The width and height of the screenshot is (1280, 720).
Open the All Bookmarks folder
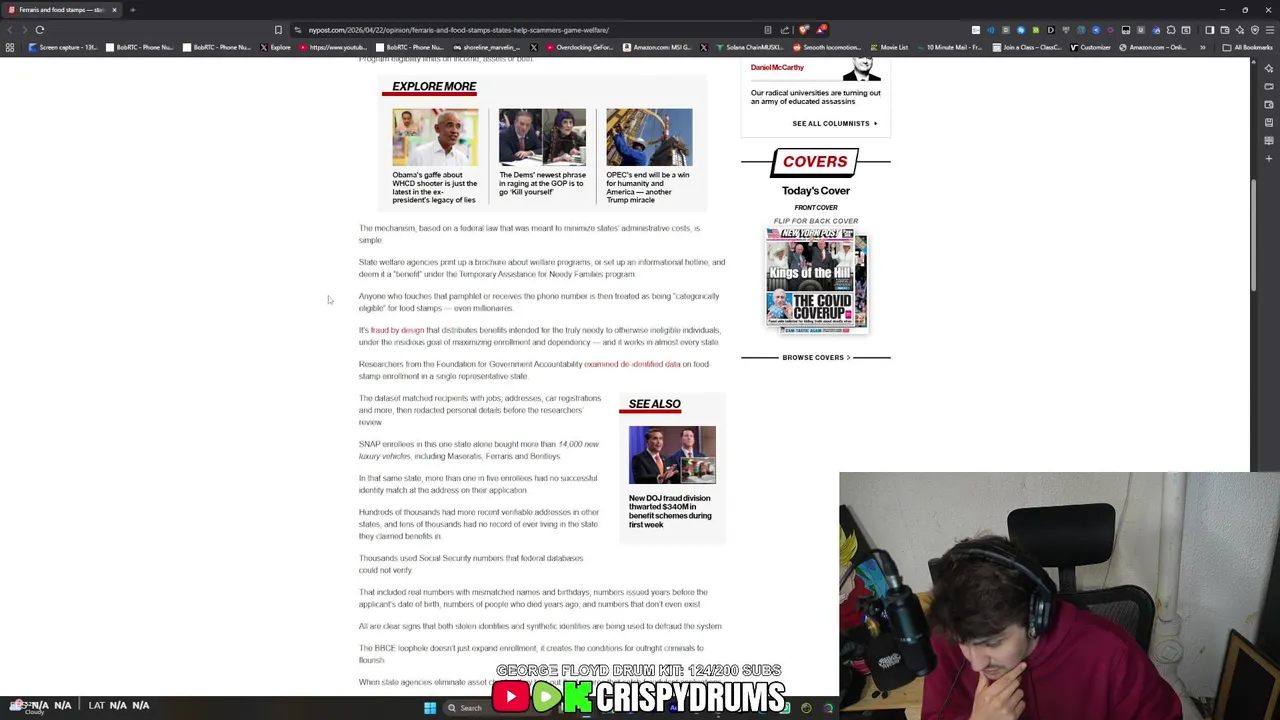[1247, 47]
